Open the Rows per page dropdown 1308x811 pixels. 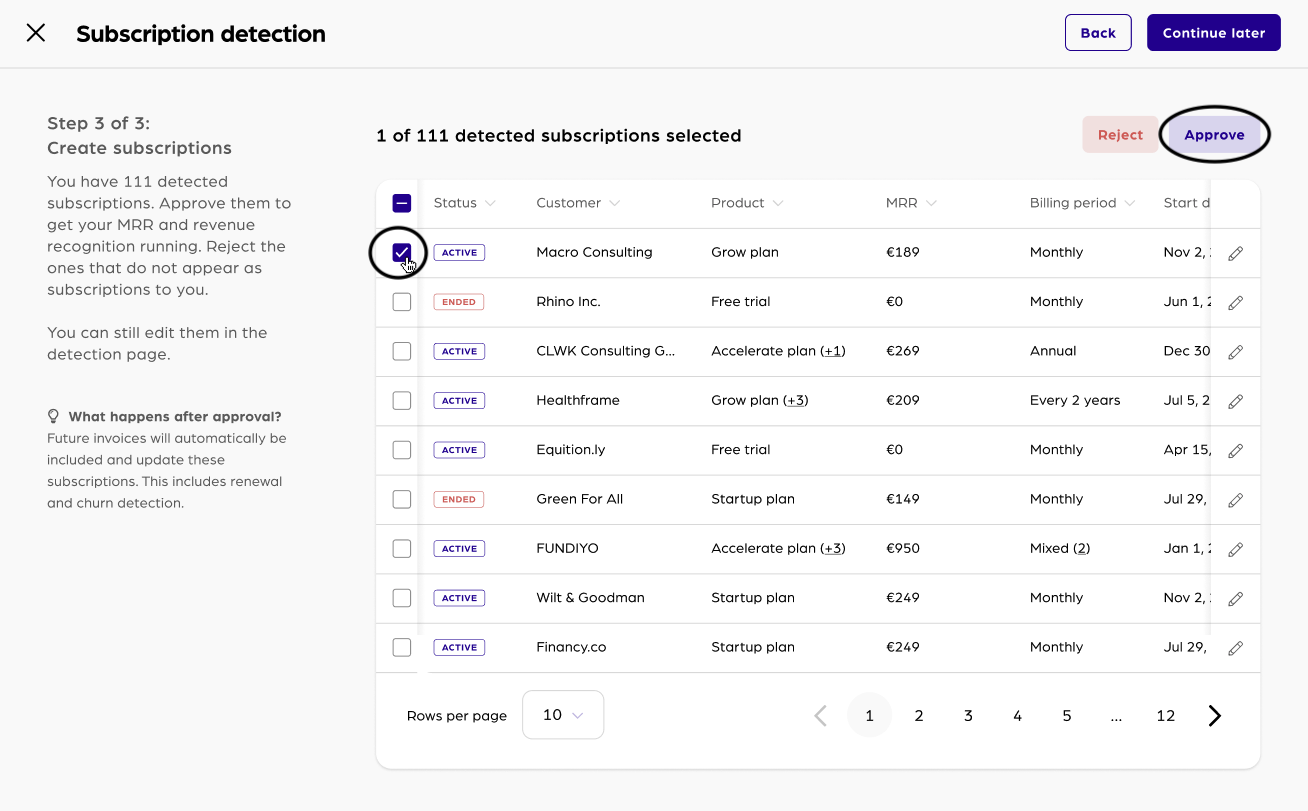pyautogui.click(x=563, y=715)
